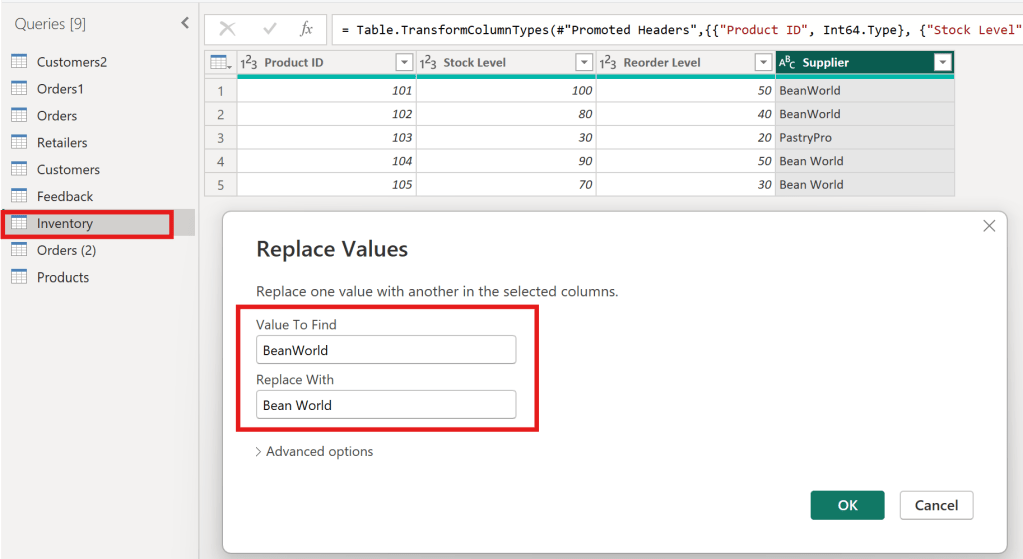Select the Customers2 query

(x=71, y=62)
